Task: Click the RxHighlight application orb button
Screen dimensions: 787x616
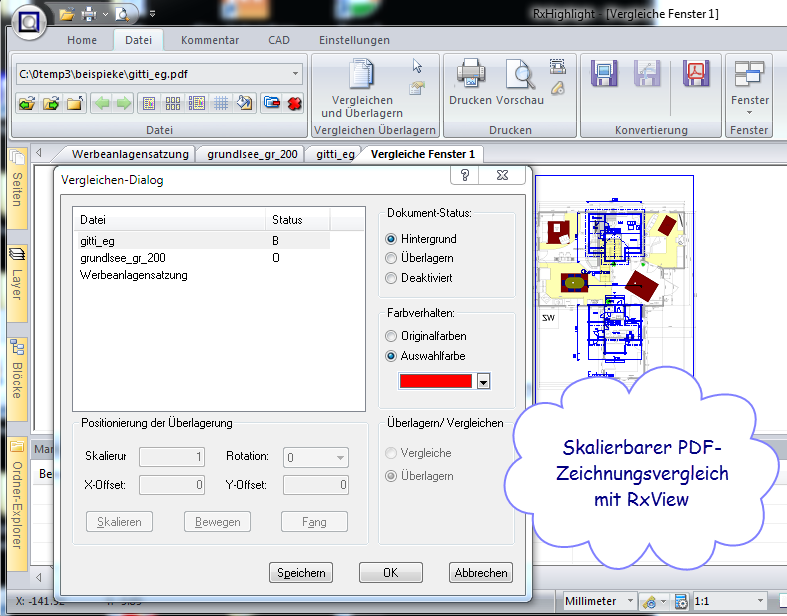Action: (x=29, y=22)
